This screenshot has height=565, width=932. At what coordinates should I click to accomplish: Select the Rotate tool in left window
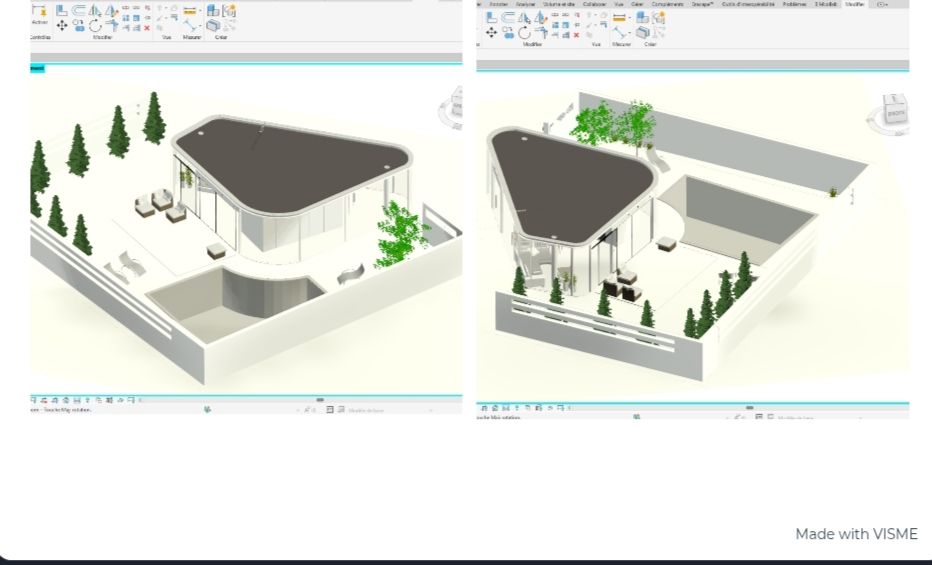(95, 26)
